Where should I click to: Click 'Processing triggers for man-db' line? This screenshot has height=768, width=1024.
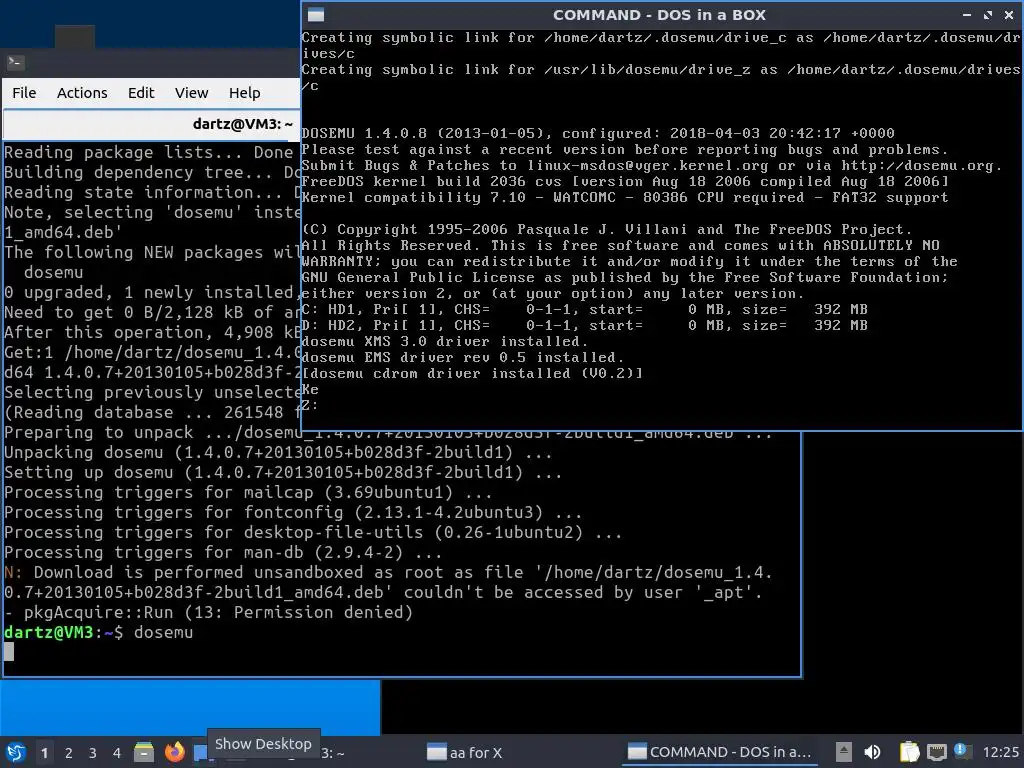click(223, 552)
